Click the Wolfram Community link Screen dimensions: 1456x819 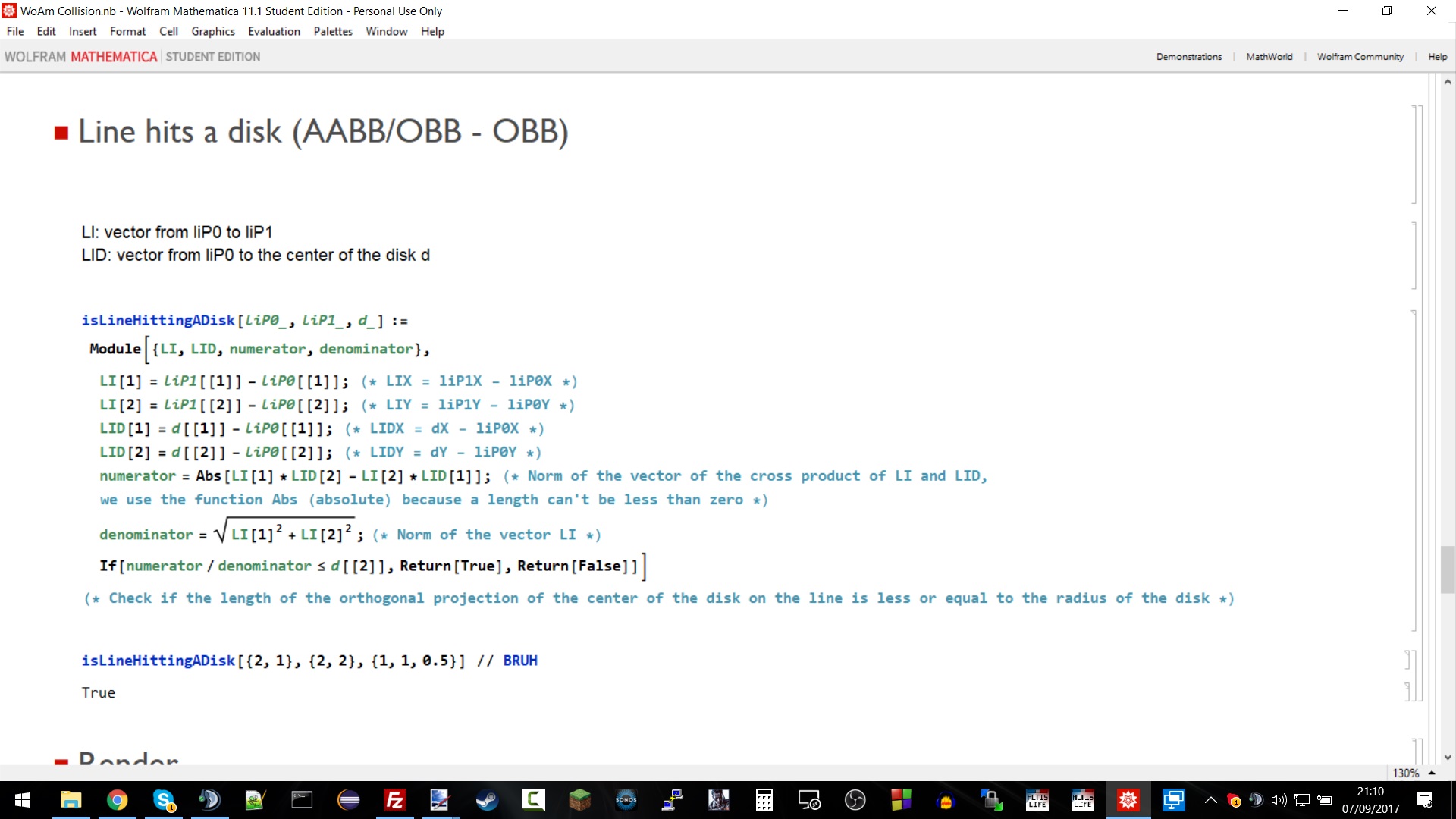pos(1360,57)
